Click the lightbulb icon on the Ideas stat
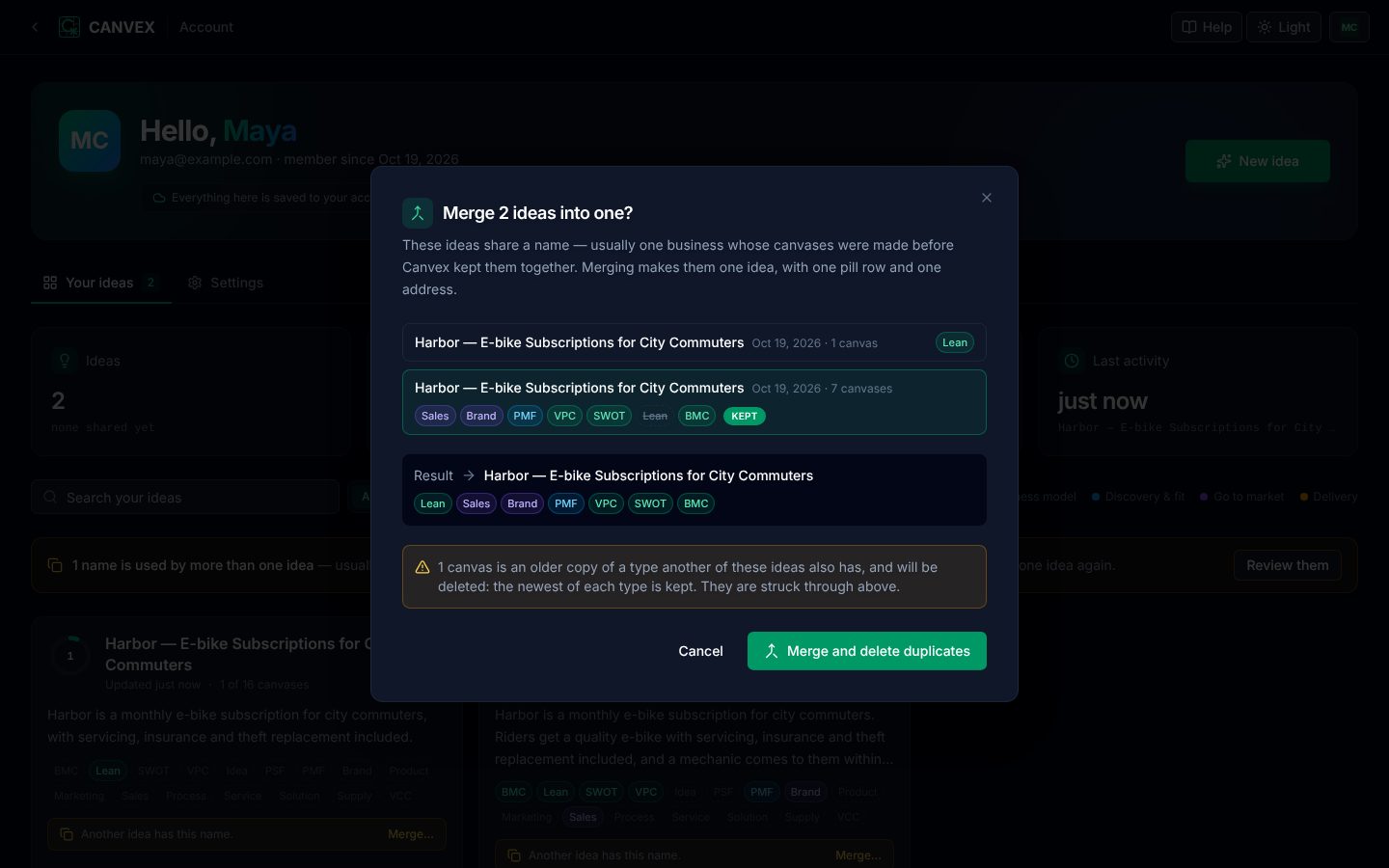 point(65,361)
